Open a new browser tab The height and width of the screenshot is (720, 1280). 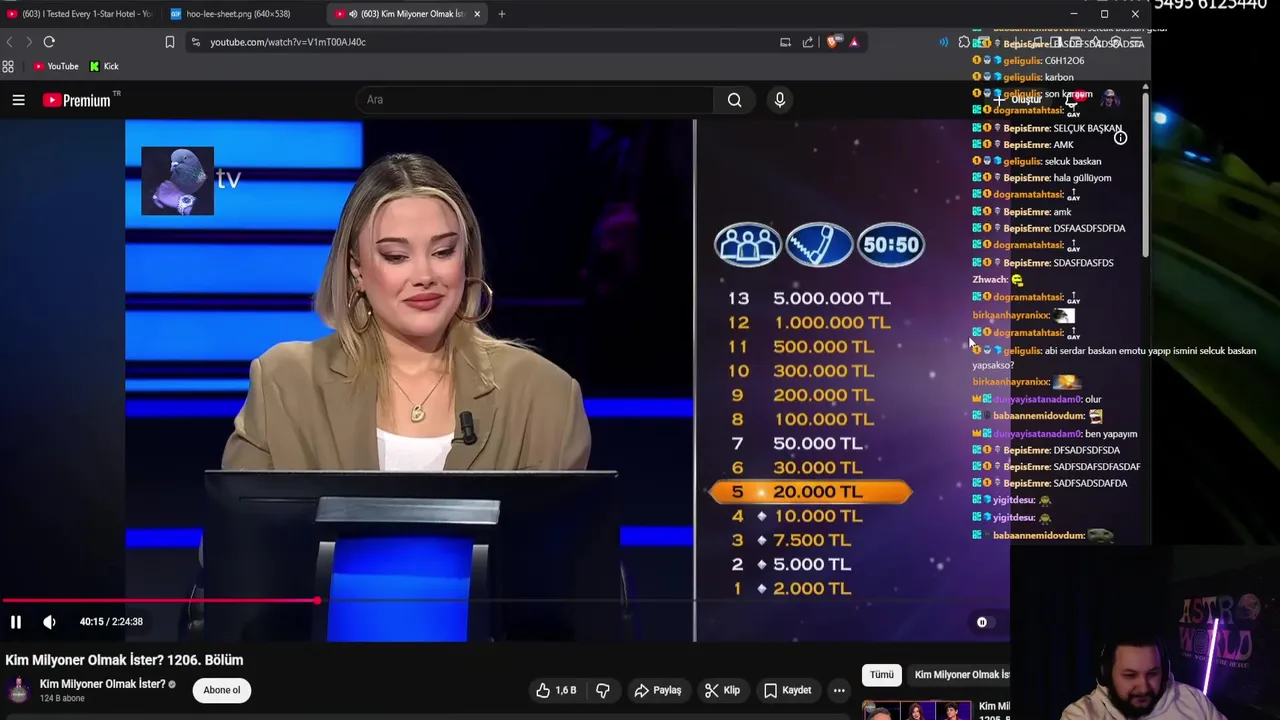pos(502,14)
